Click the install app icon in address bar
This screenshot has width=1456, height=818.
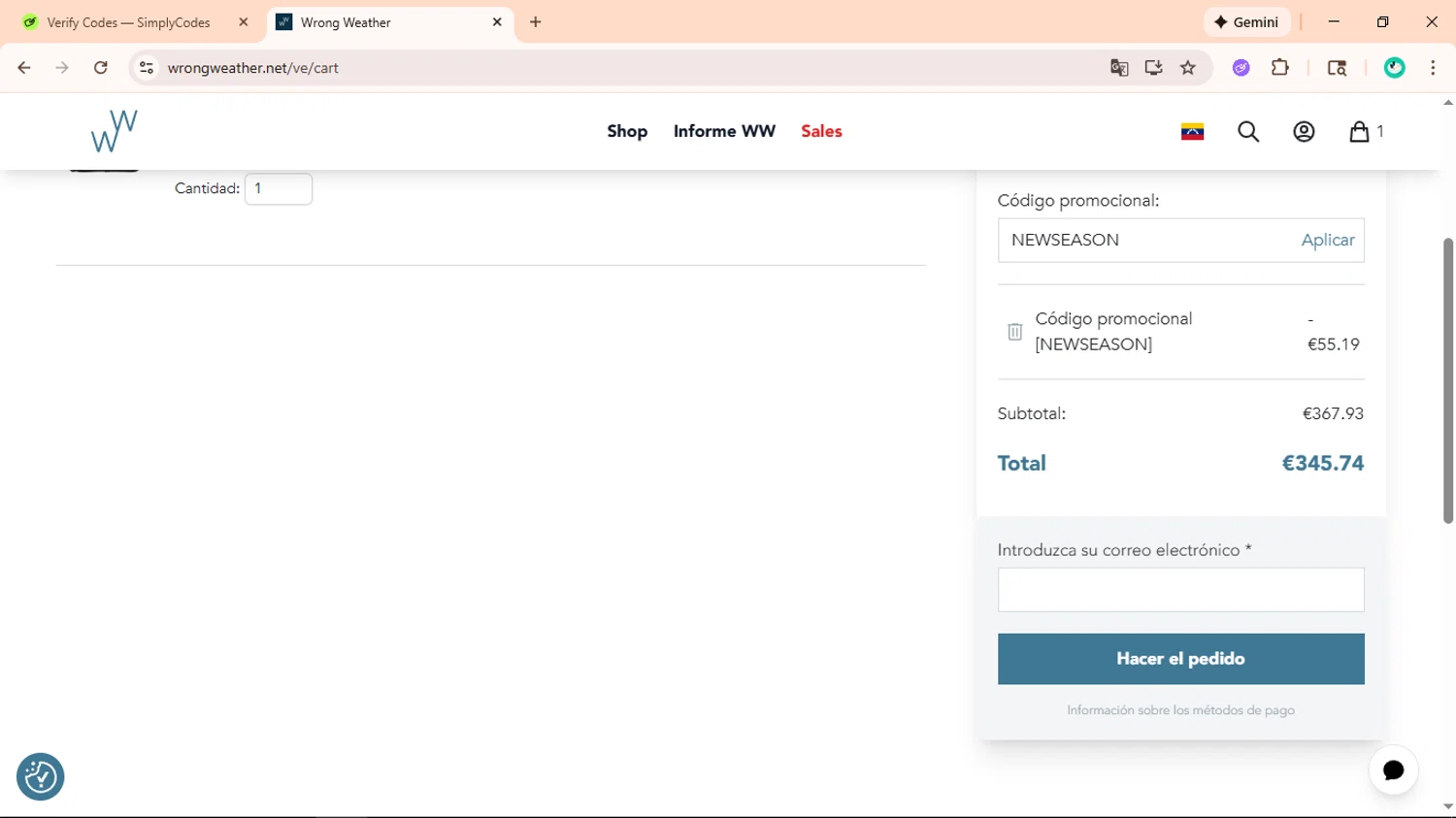[x=1153, y=68]
